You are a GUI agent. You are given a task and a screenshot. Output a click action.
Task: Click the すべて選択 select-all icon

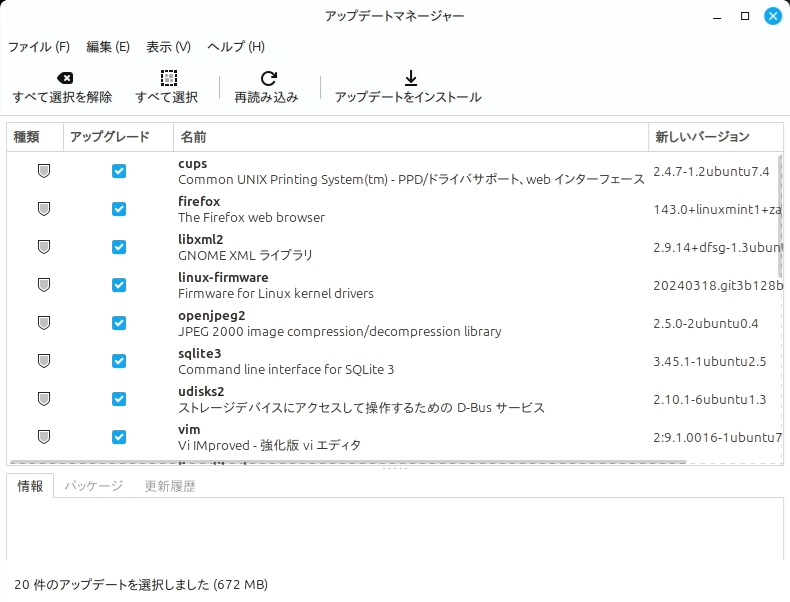pyautogui.click(x=168, y=78)
